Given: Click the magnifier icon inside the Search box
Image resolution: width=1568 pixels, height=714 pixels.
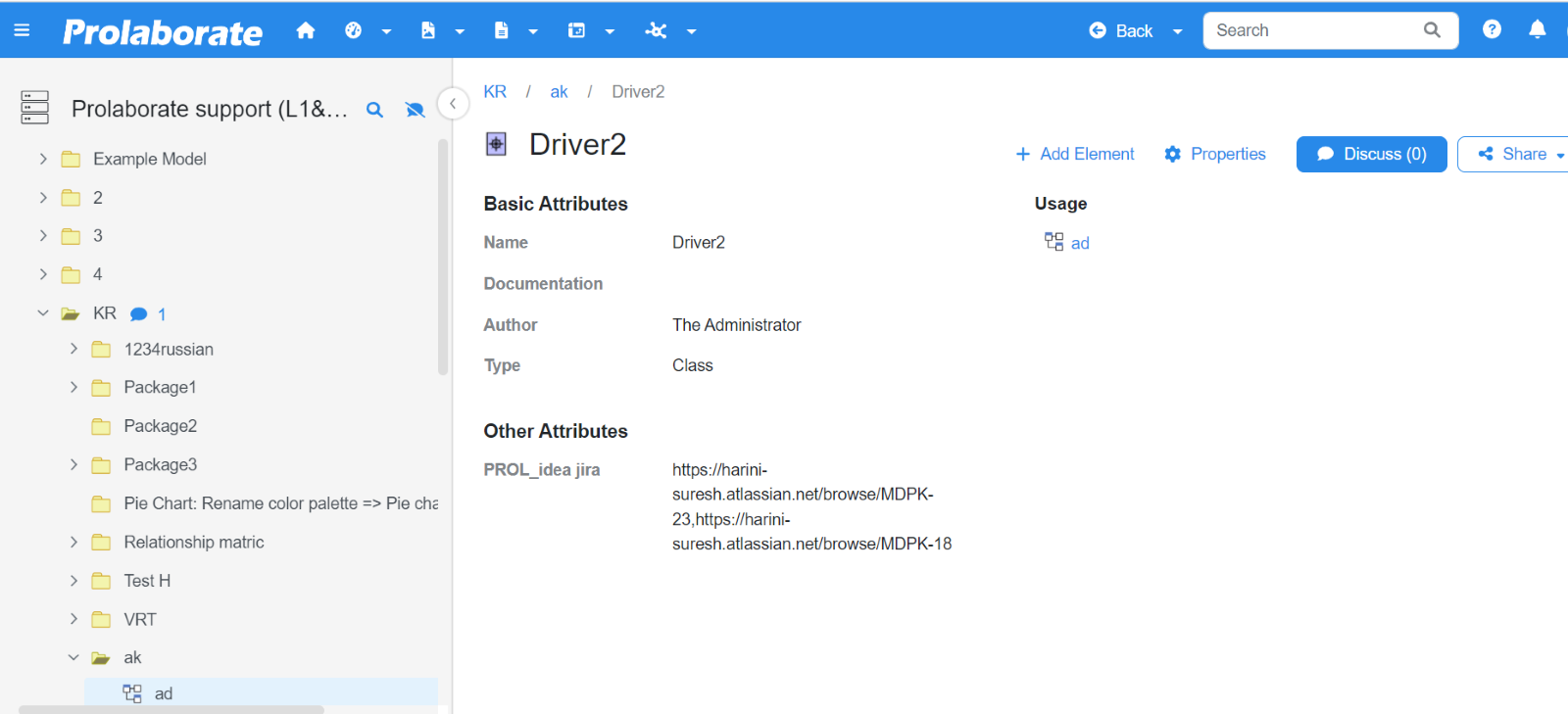Looking at the screenshot, I should click(x=1432, y=30).
